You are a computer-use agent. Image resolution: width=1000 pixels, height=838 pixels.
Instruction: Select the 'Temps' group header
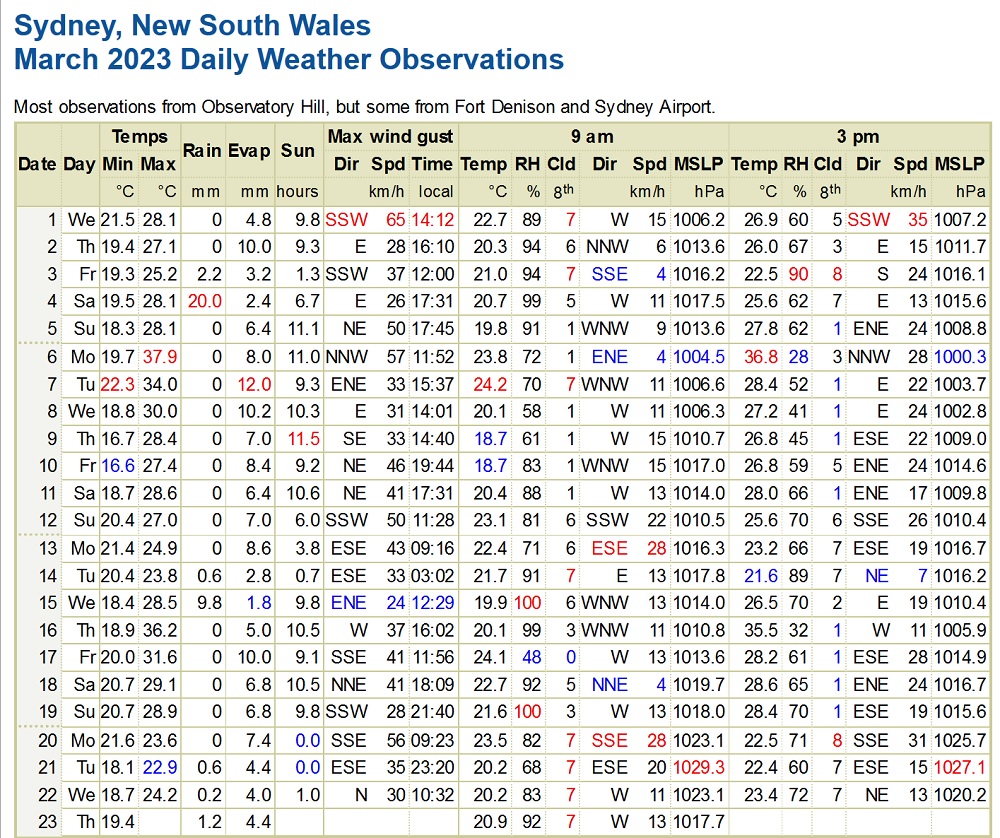click(x=139, y=136)
